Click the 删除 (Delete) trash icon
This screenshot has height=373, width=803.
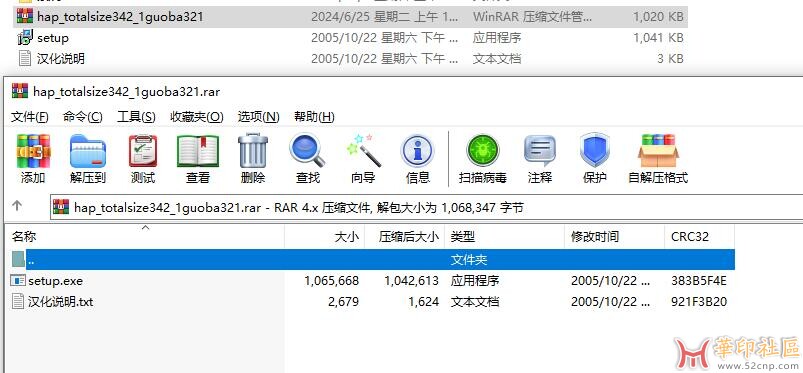pyautogui.click(x=253, y=151)
